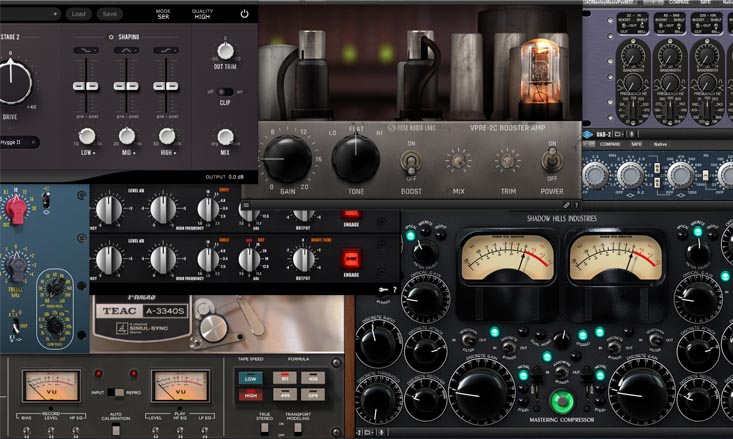The width and height of the screenshot is (733, 439).
Task: Flip the TRUE STEREO switch
Action: pyautogui.click(x=265, y=427)
